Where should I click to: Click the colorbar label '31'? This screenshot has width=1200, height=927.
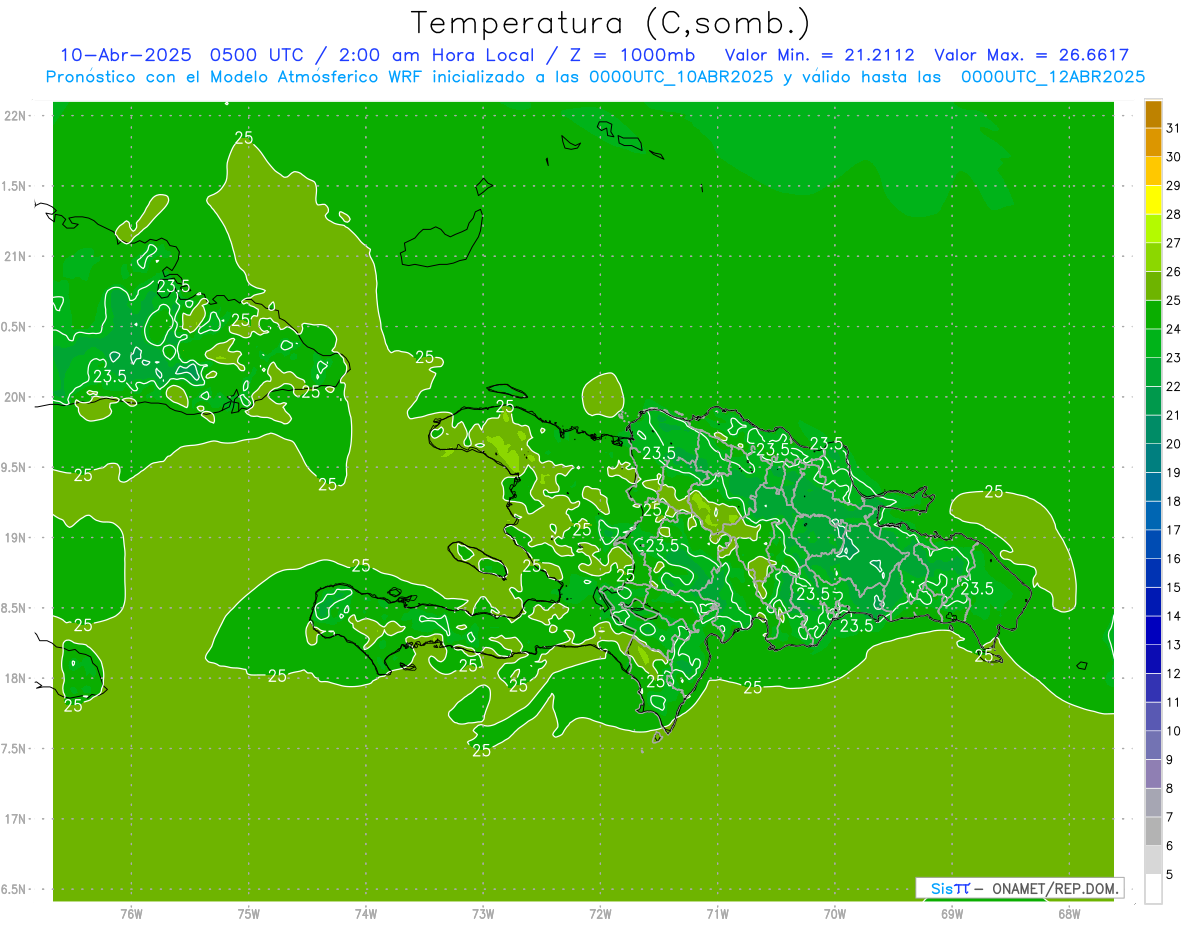[x=1173, y=128]
